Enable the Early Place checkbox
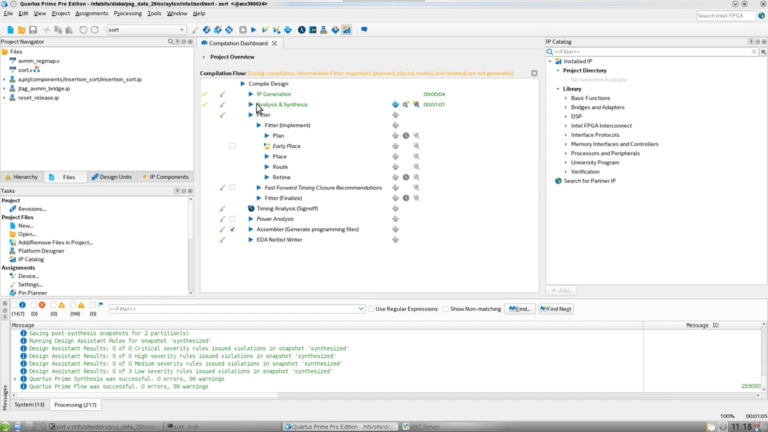Image resolution: width=768 pixels, height=432 pixels. pyautogui.click(x=232, y=146)
